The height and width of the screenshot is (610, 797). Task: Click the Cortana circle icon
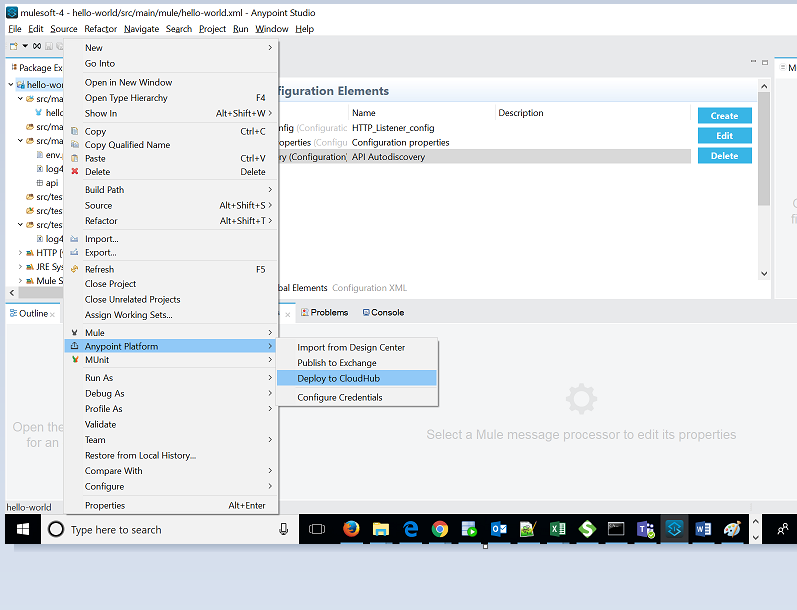56,529
